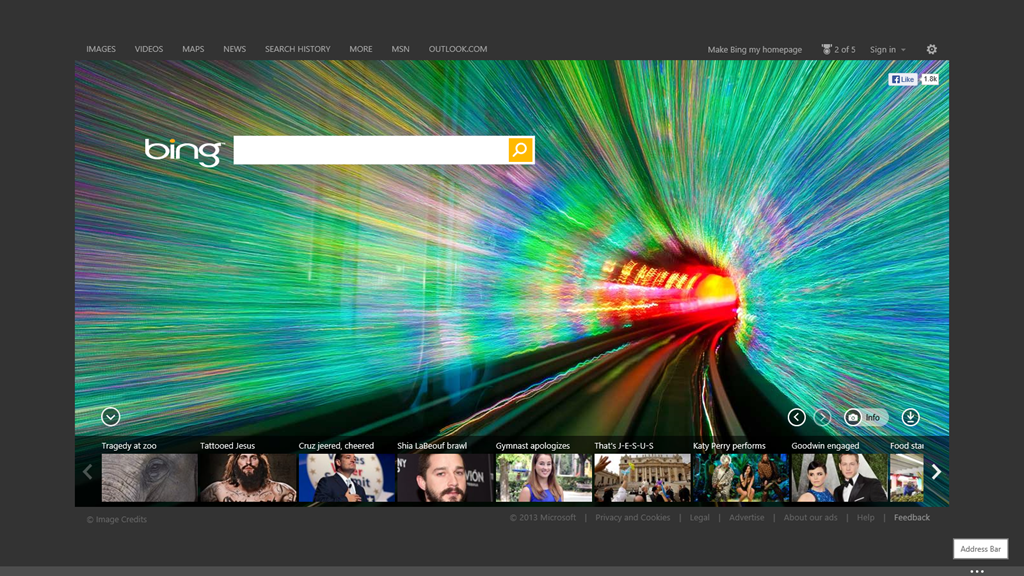The image size is (1024, 576).
Task: Click the Facebook Like button
Action: point(903,79)
